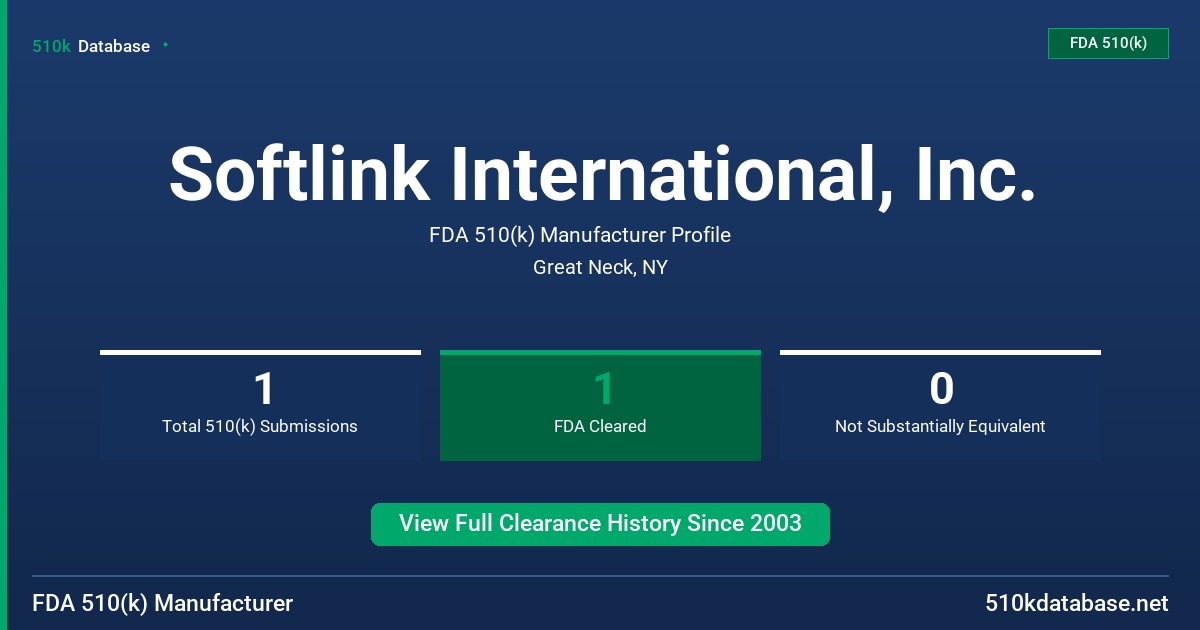
Task: Click View Full Clearance History Since 2003
Action: coord(600,524)
